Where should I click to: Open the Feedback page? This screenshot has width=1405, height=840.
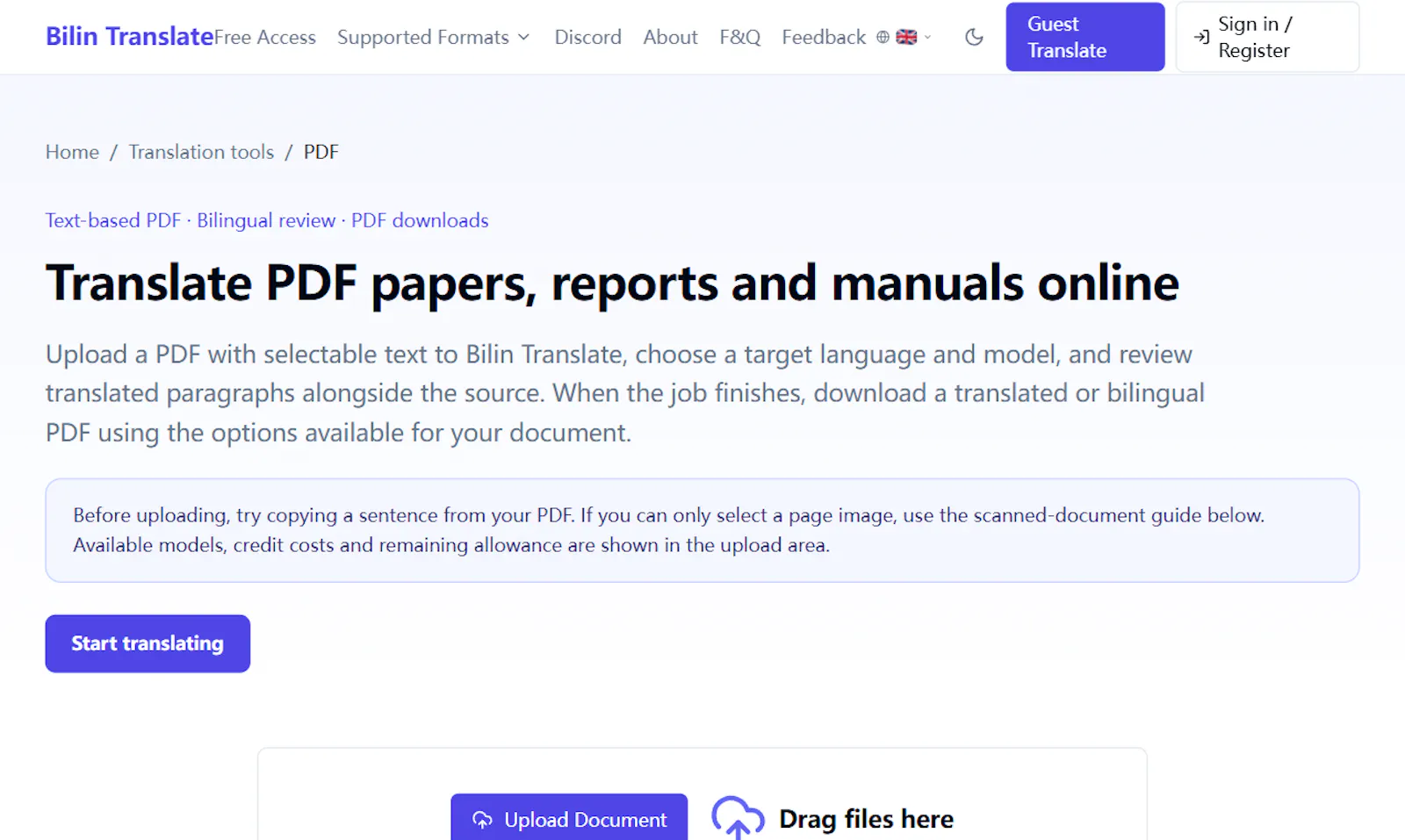tap(824, 37)
